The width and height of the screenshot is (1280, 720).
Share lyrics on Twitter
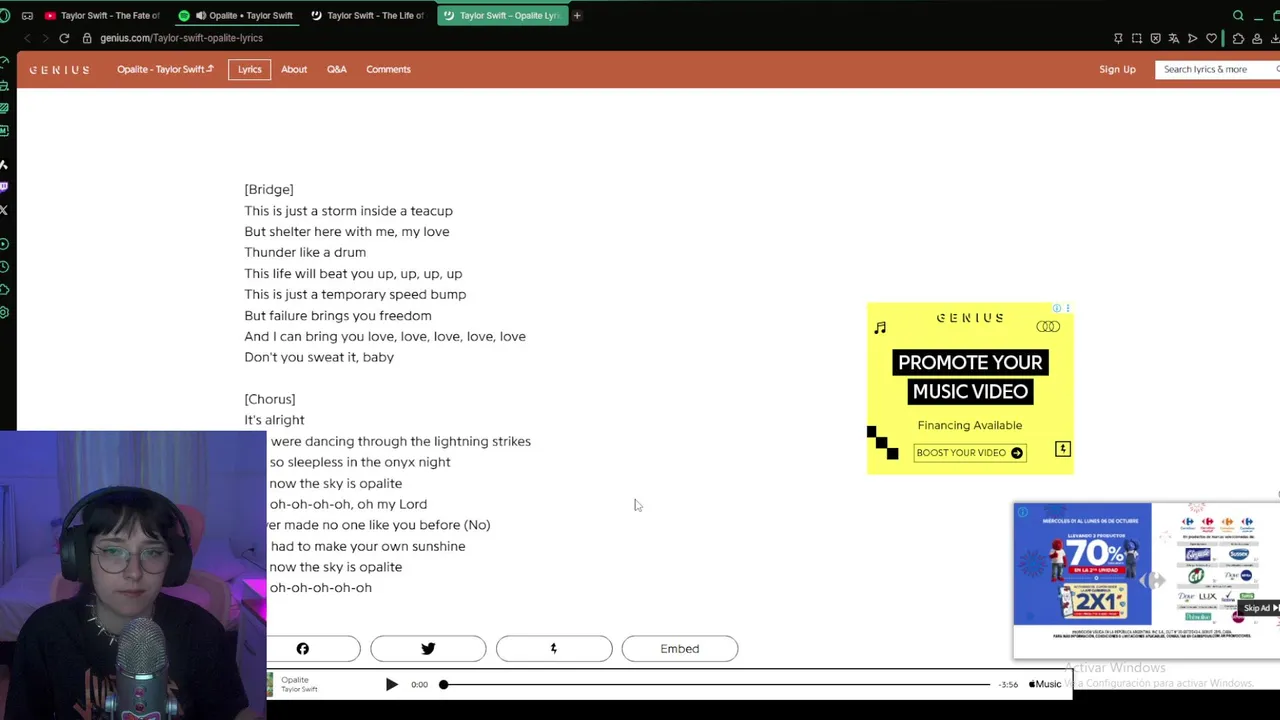[x=428, y=649]
